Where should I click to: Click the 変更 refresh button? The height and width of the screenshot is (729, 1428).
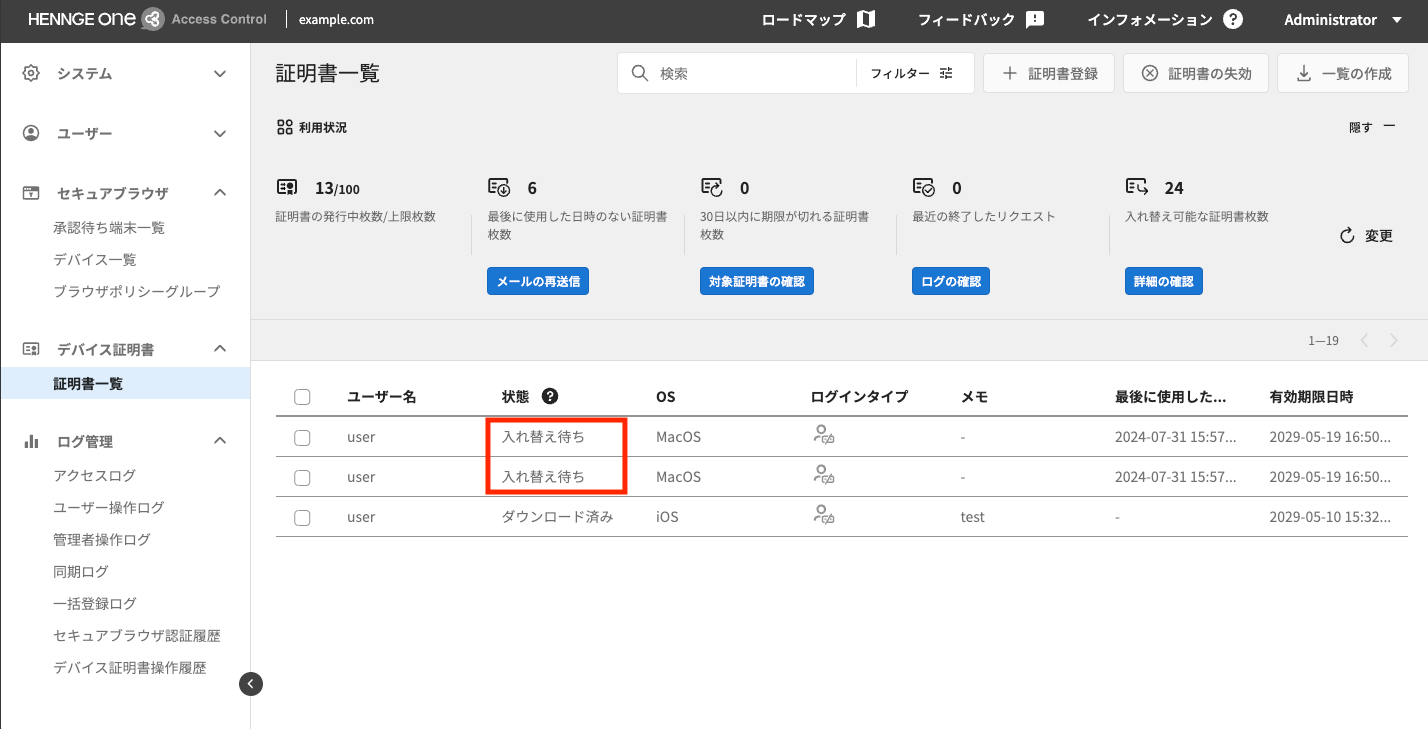pos(1366,236)
